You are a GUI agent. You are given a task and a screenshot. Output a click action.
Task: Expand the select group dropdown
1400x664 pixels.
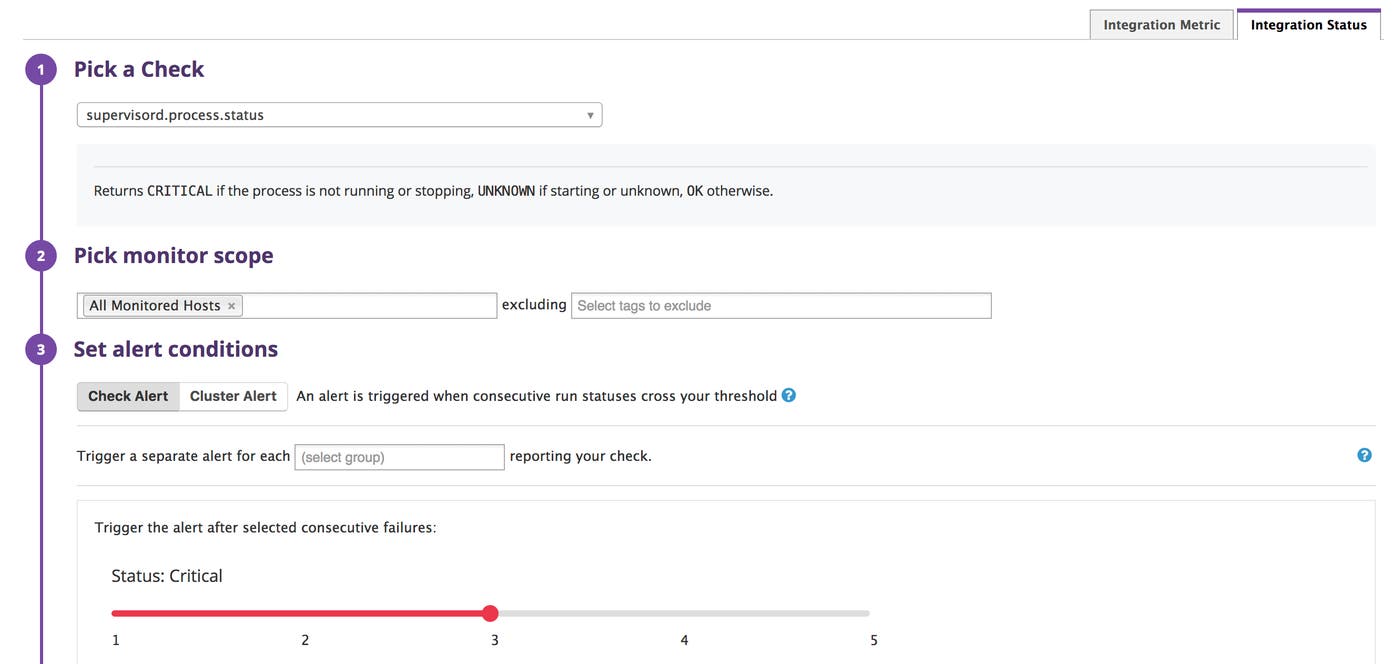(399, 457)
